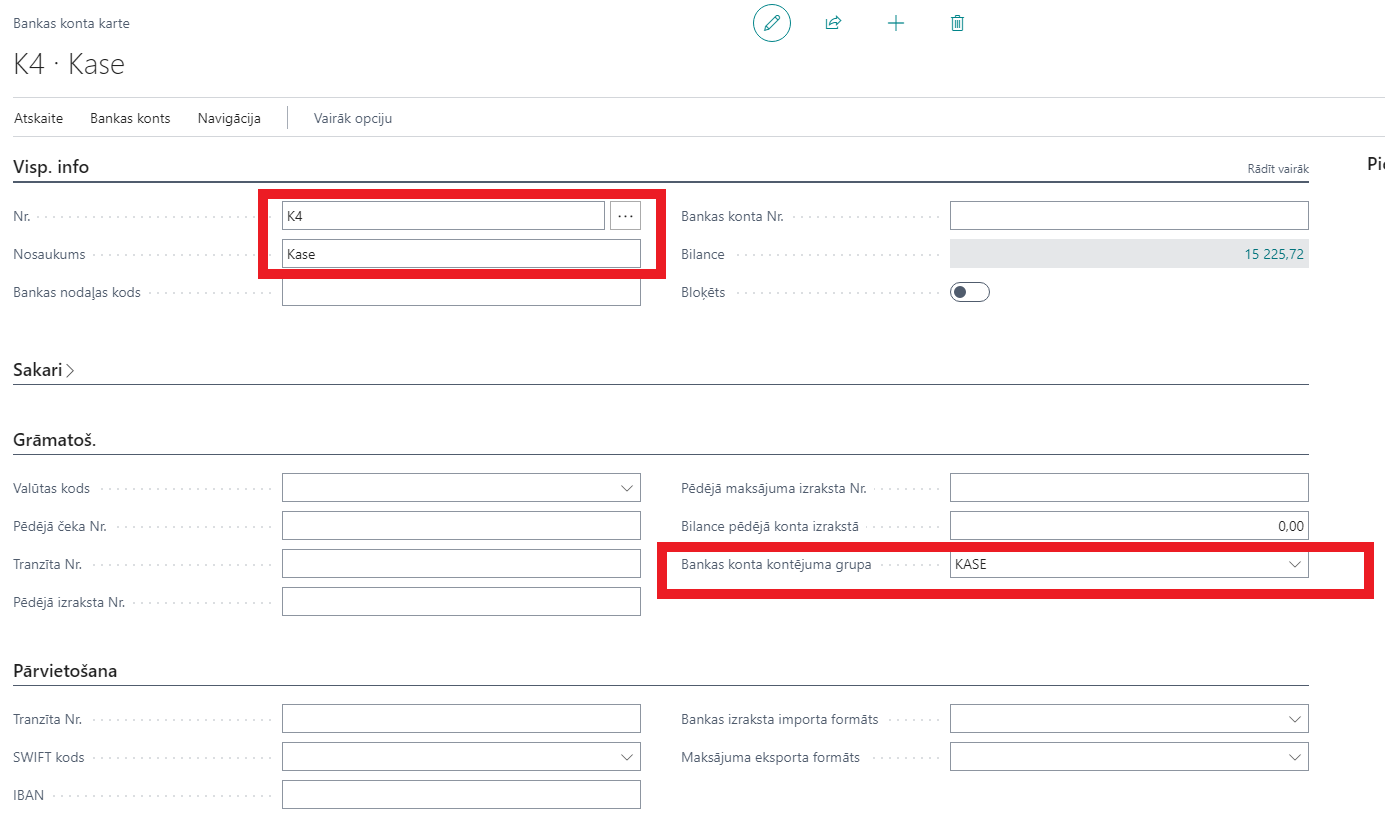Viewport: 1385px width, 835px height.
Task: Click the Bilance amount 15 225,72
Action: pos(1273,254)
